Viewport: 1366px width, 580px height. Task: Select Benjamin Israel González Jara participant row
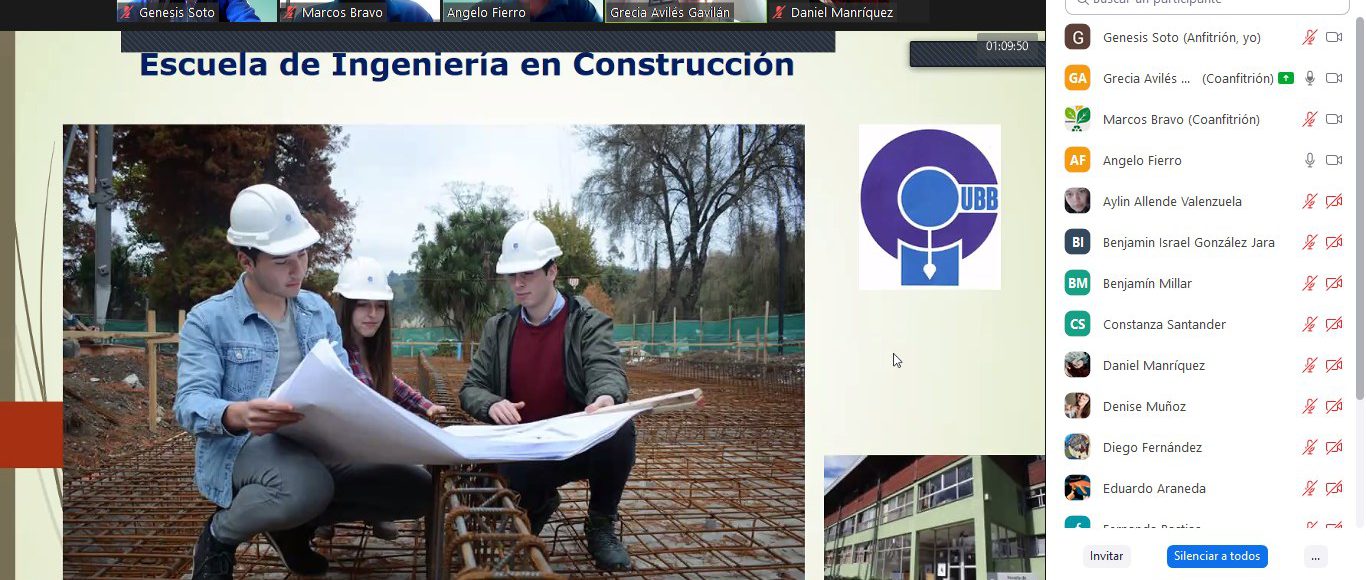[x=1188, y=242]
